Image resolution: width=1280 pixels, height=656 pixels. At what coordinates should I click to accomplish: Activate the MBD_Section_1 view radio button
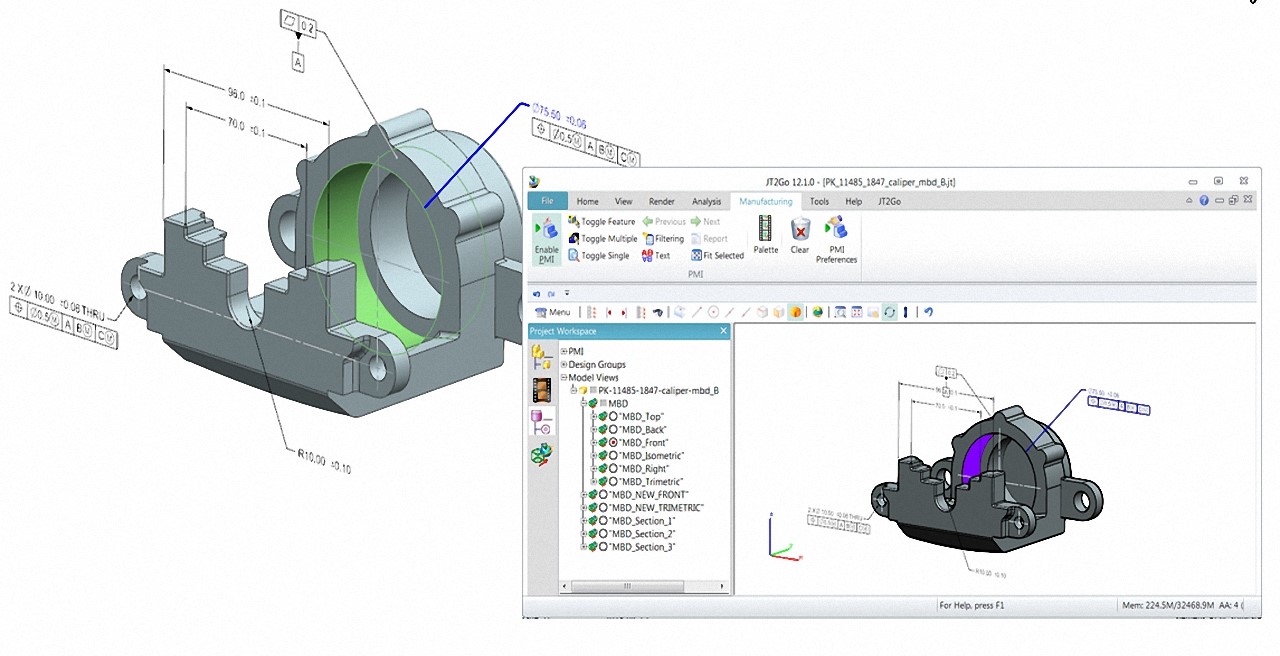(x=604, y=521)
